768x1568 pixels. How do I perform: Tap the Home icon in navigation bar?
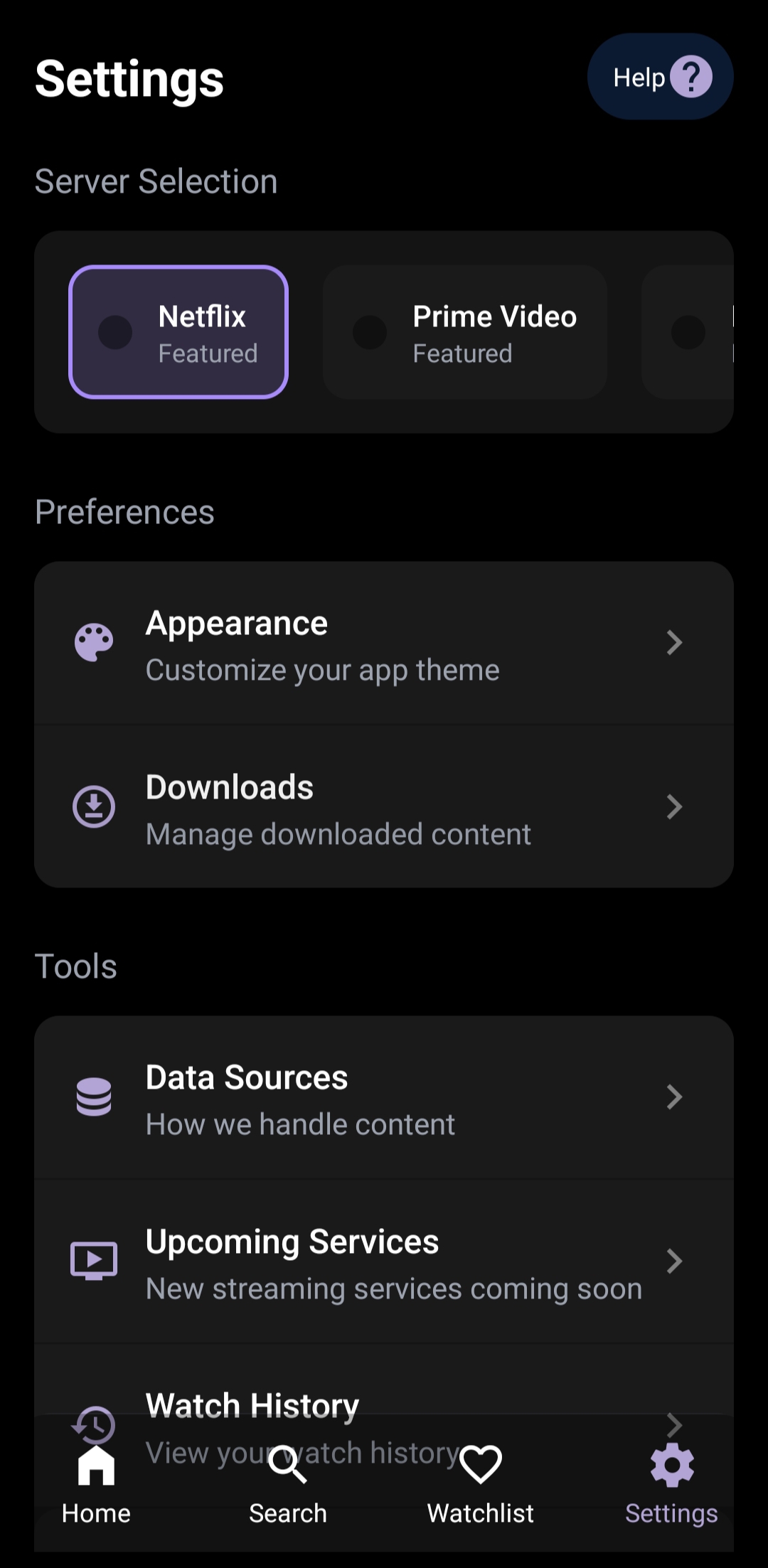tap(96, 1466)
